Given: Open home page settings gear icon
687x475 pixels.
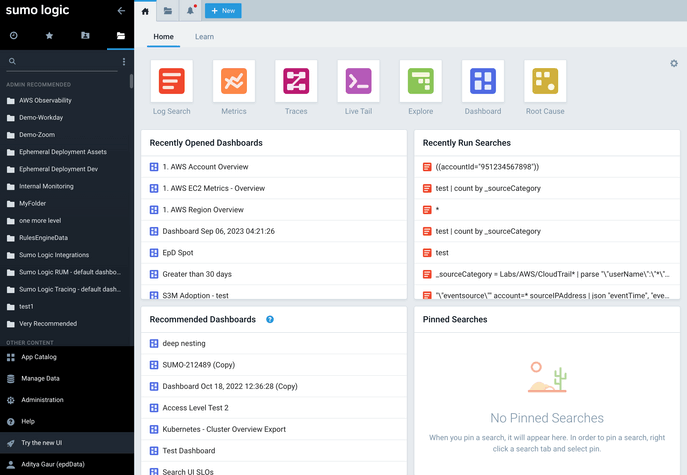Looking at the screenshot, I should coord(674,64).
